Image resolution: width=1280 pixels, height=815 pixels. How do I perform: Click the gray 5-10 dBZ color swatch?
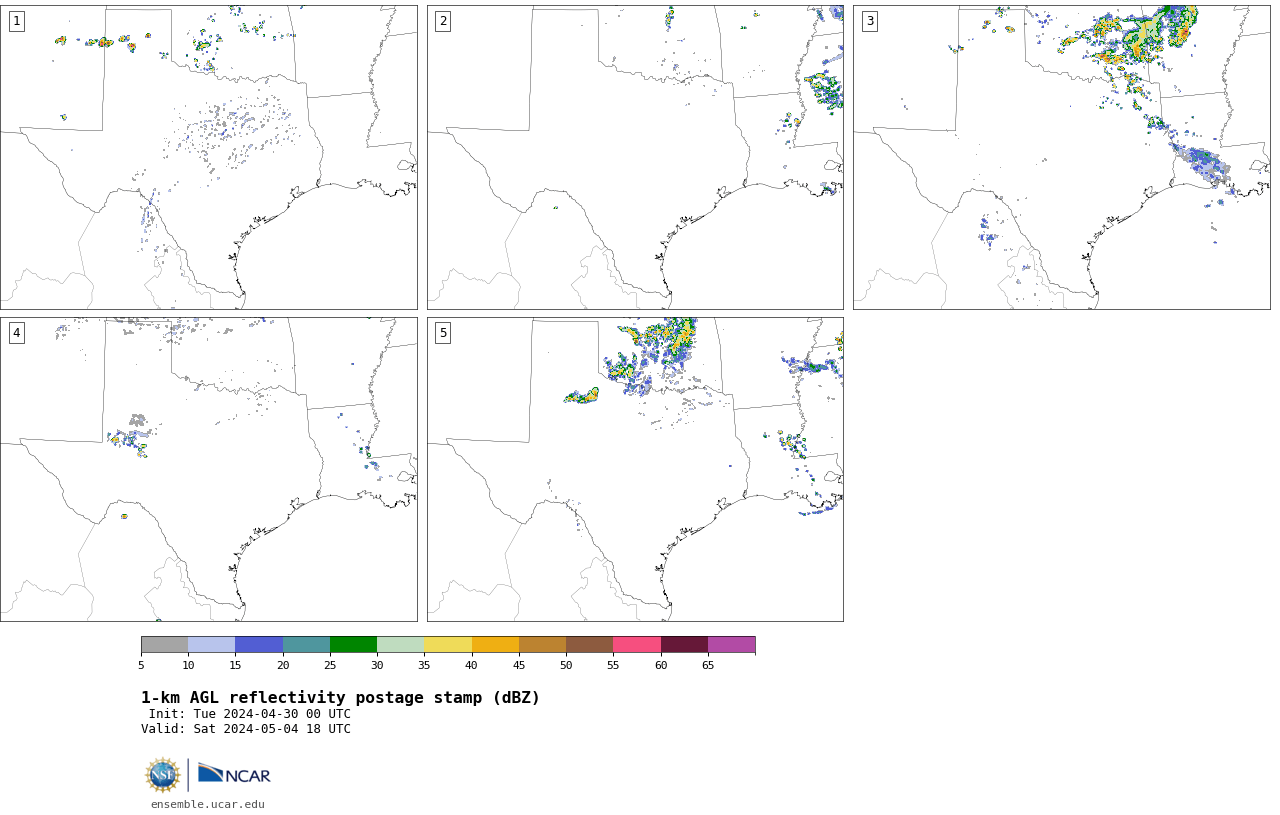point(164,644)
